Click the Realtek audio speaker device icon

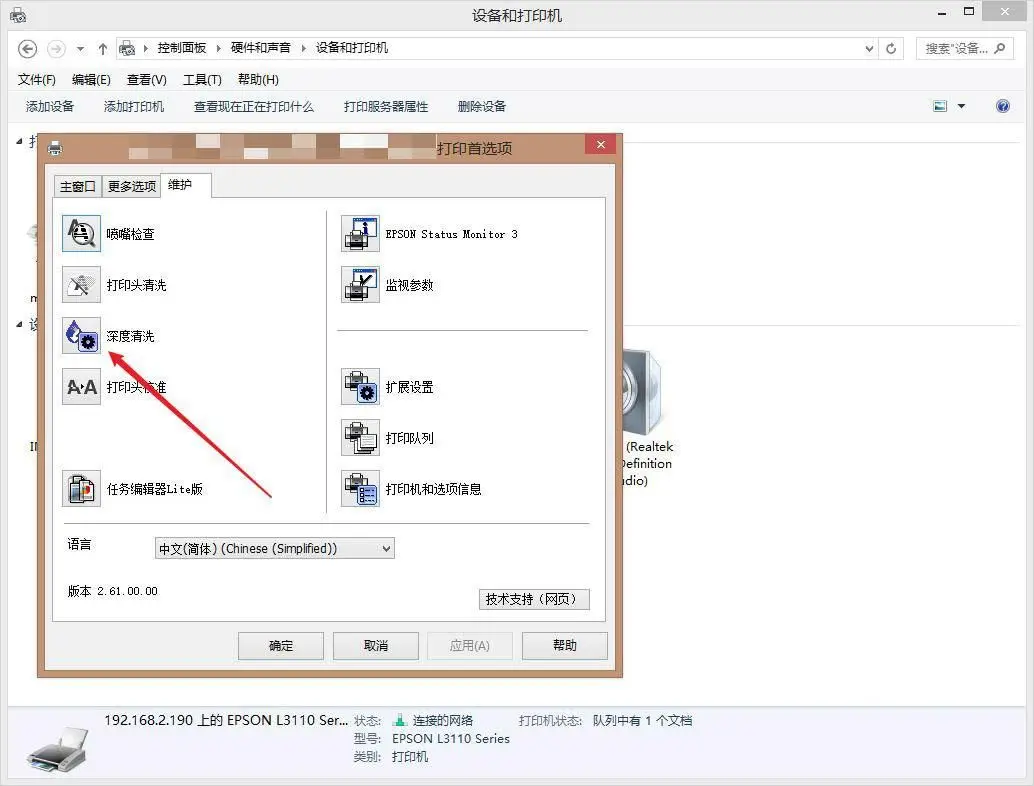point(642,392)
